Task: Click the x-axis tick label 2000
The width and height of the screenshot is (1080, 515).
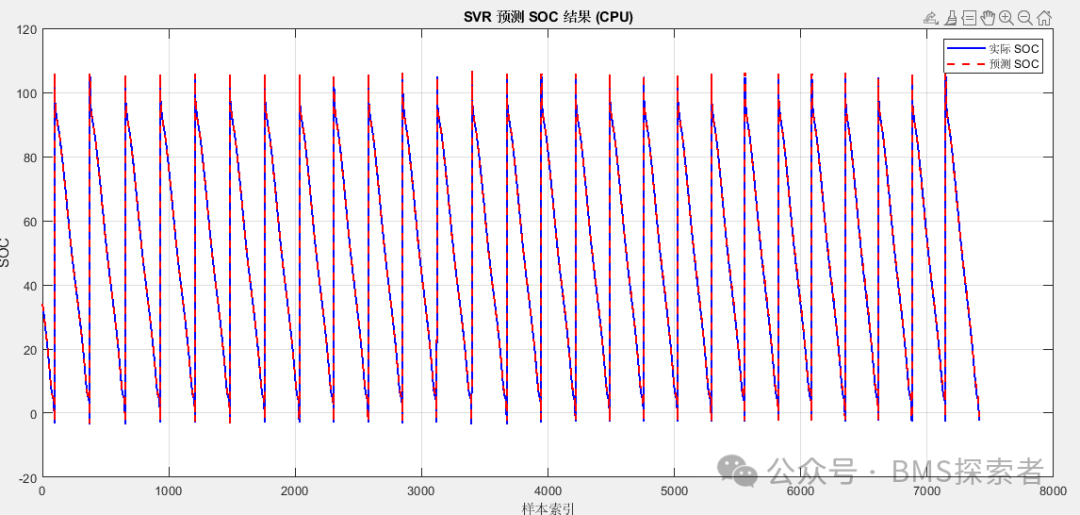Action: tap(295, 491)
